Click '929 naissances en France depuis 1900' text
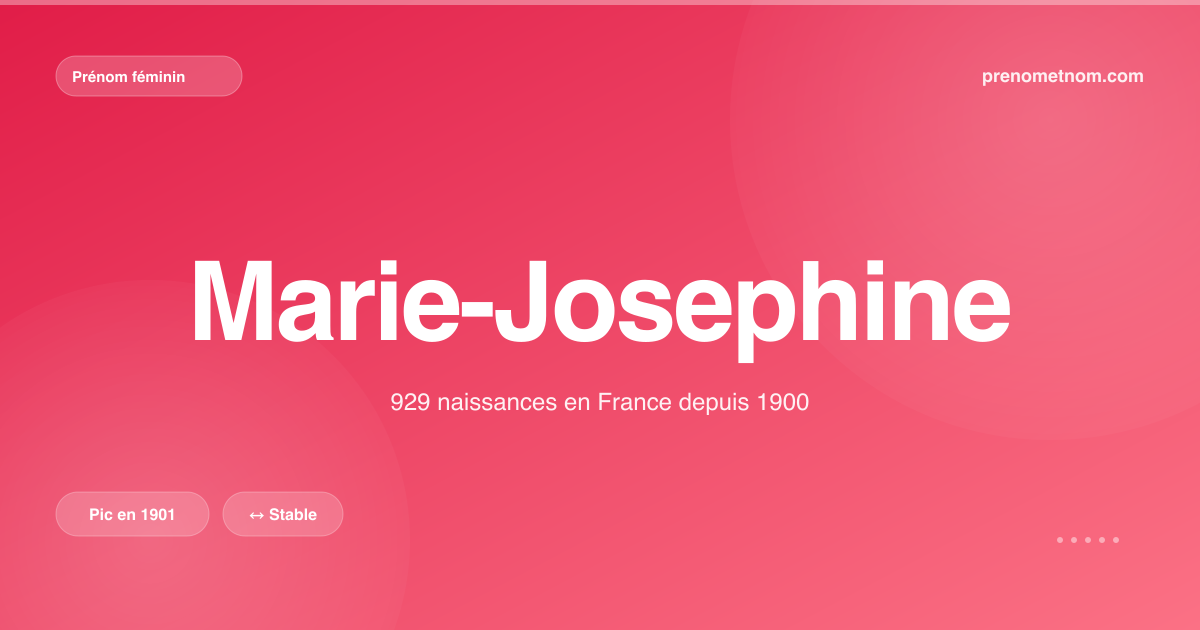The width and height of the screenshot is (1200, 630). coord(599,403)
